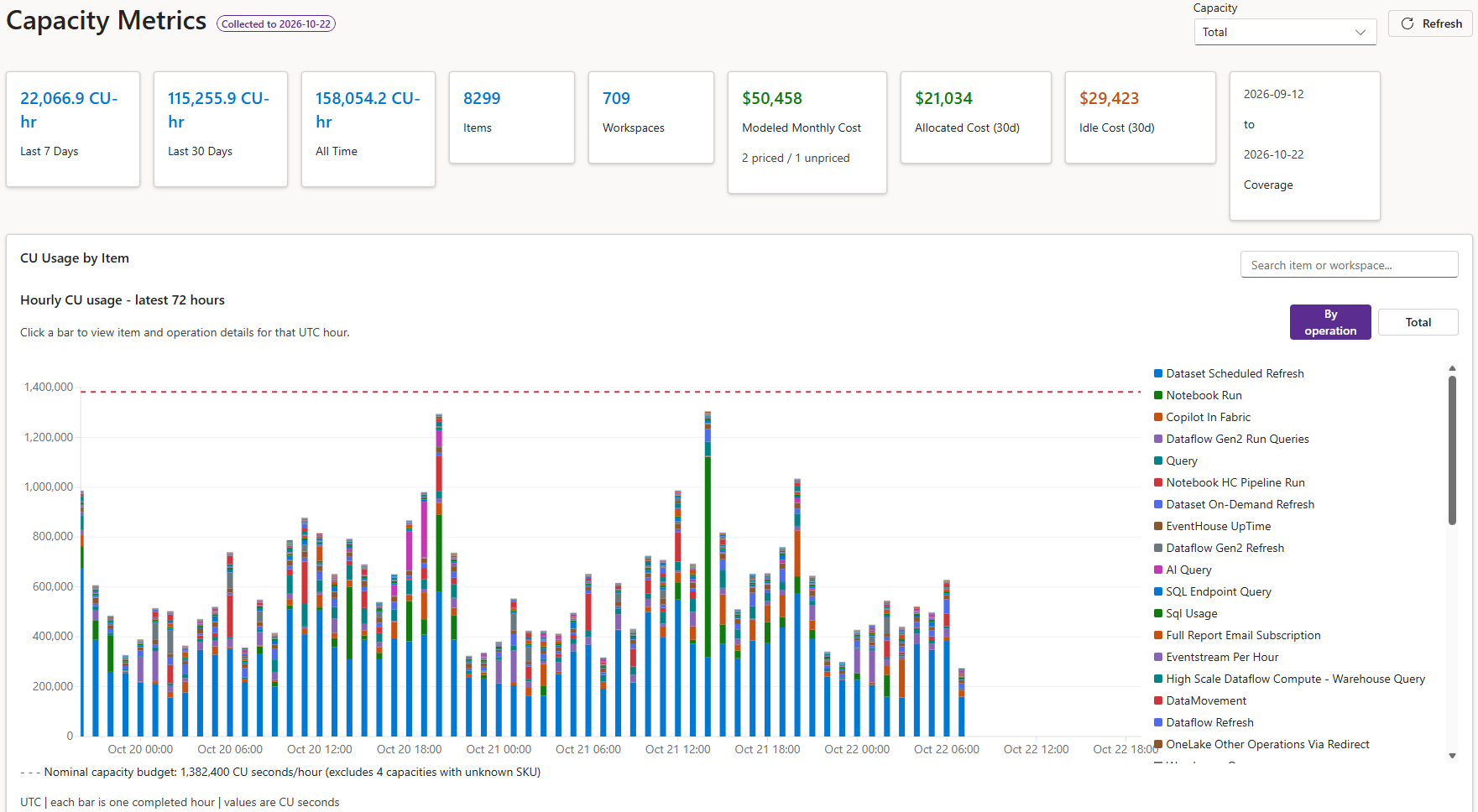Click the Dataset Scheduled Refresh legend swatch
The image size is (1478, 812).
(x=1158, y=373)
